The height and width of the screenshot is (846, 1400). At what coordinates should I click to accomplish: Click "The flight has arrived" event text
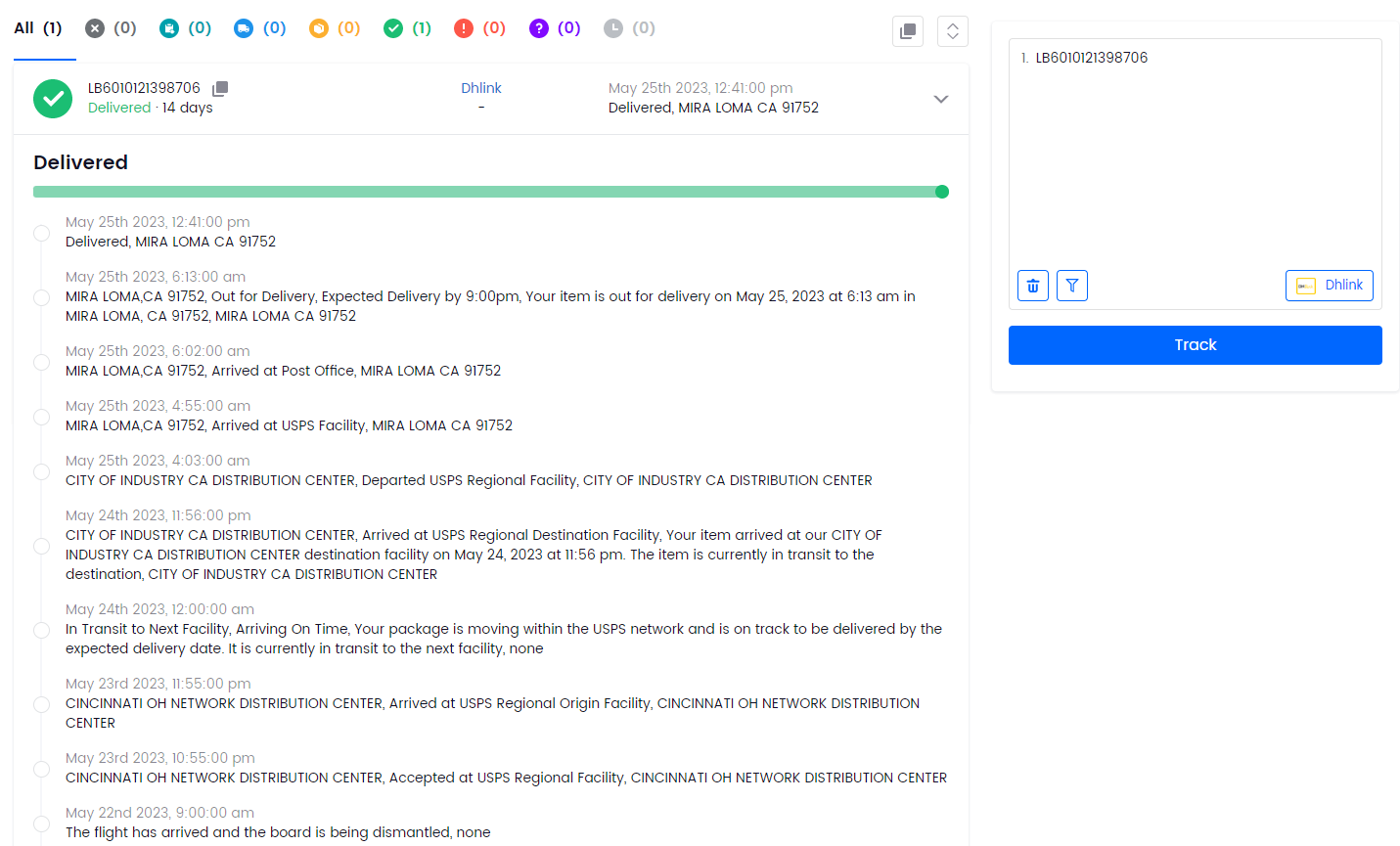(278, 832)
